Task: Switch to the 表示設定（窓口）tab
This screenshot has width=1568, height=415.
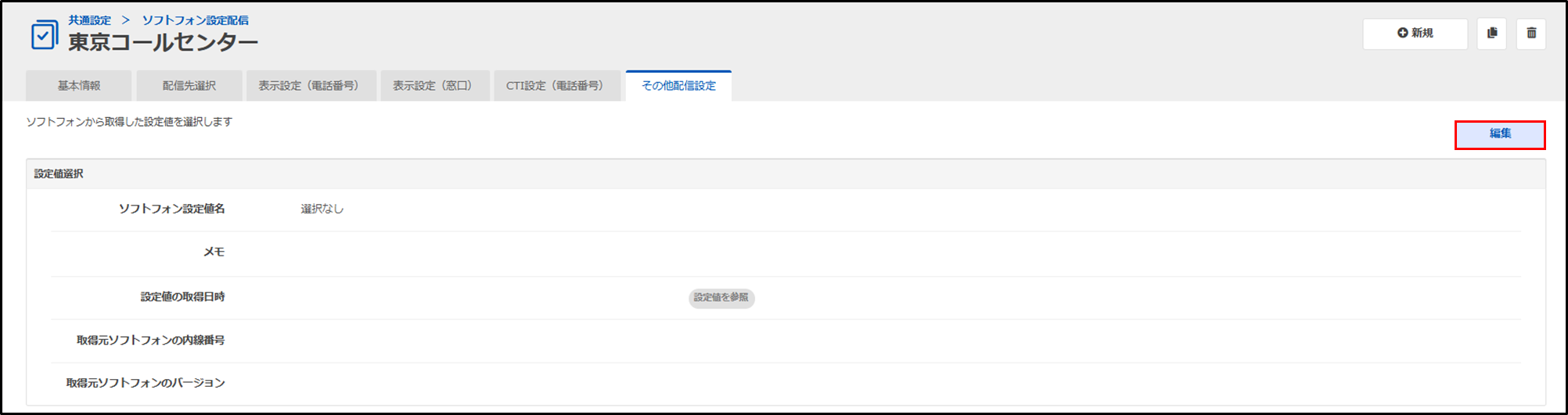Action: (x=434, y=86)
